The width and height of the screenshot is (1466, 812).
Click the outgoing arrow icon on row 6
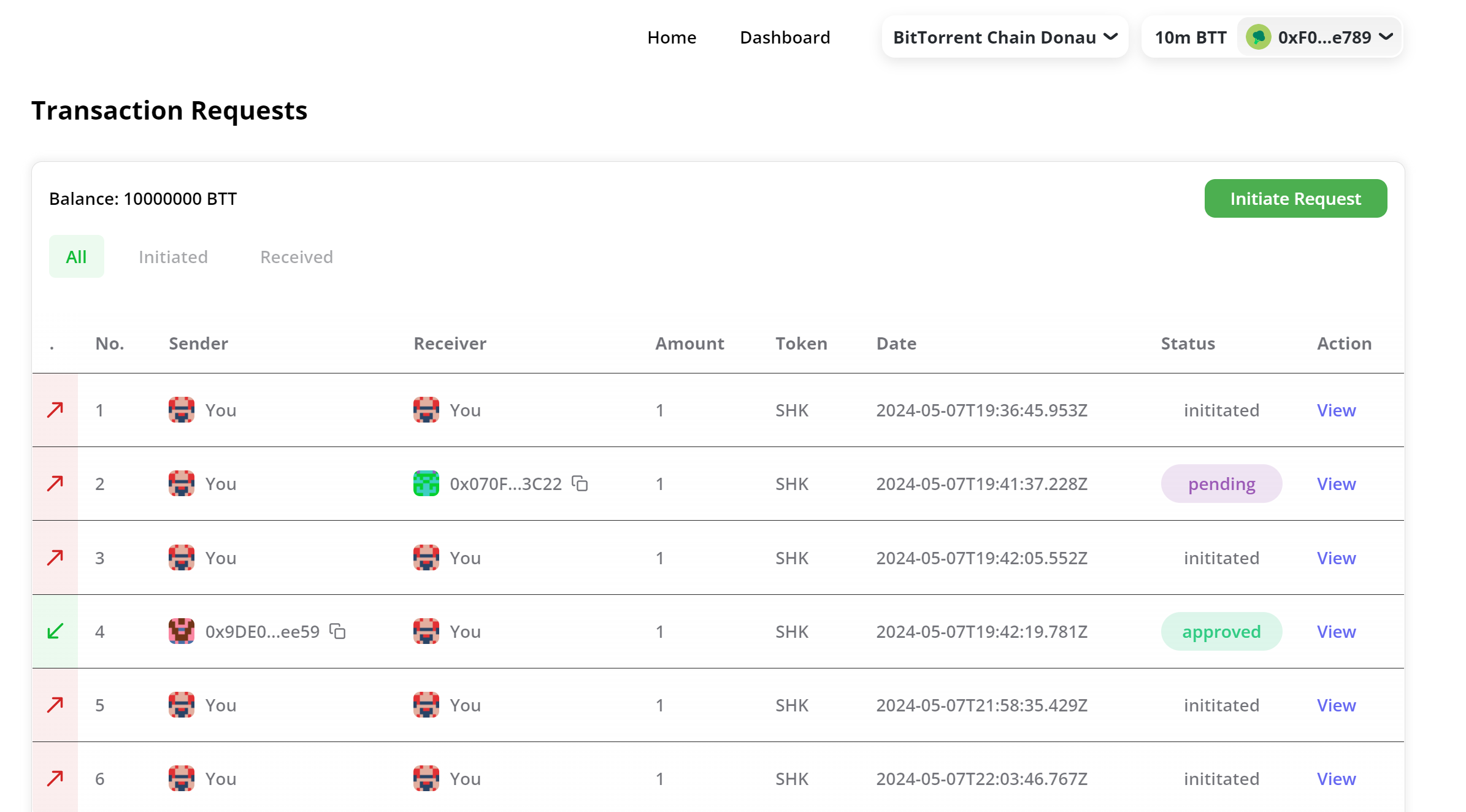pos(55,778)
